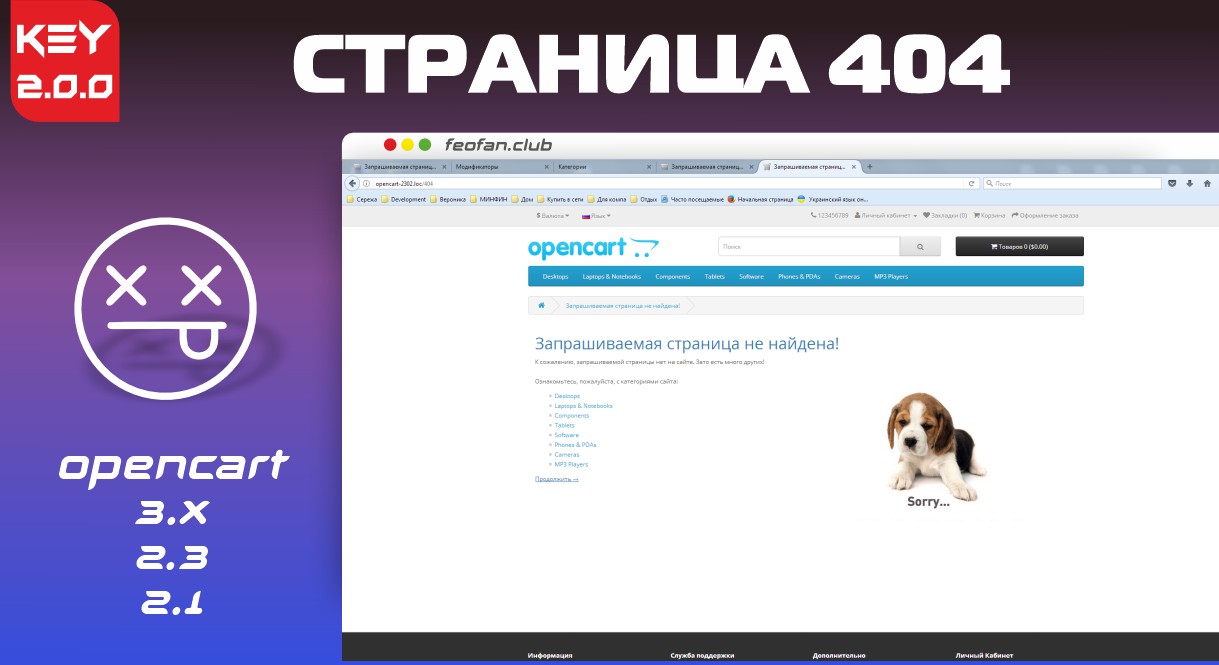Click Cameras in the category list

tap(566, 454)
